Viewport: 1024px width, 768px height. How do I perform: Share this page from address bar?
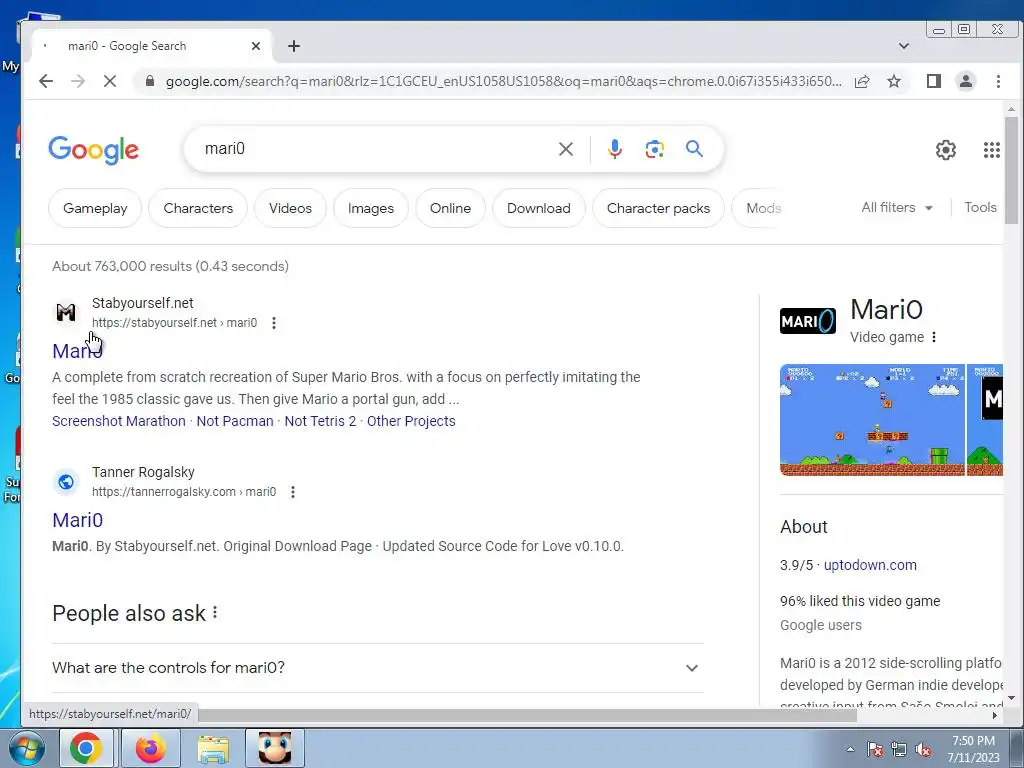point(862,81)
